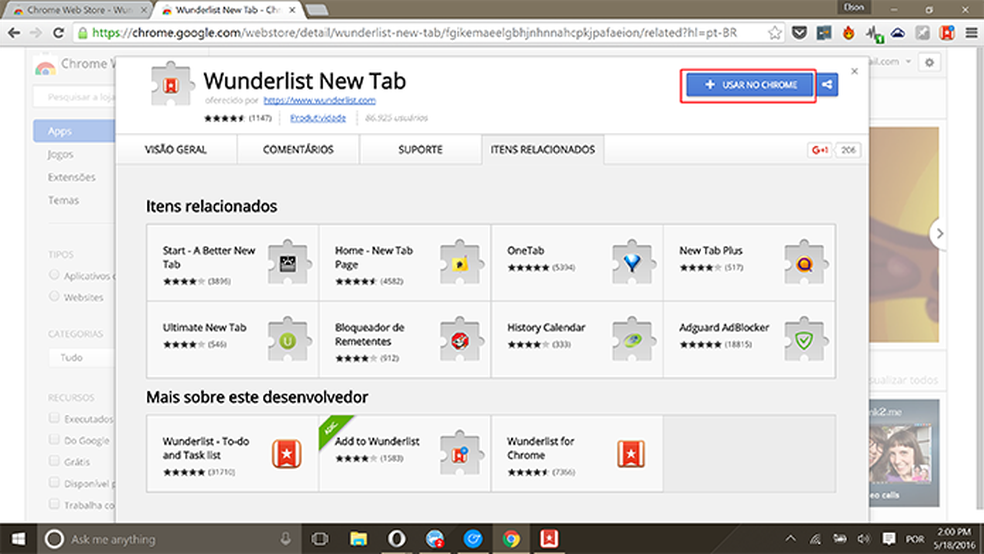Click the Adguard AdBlocker shield icon

pos(805,339)
